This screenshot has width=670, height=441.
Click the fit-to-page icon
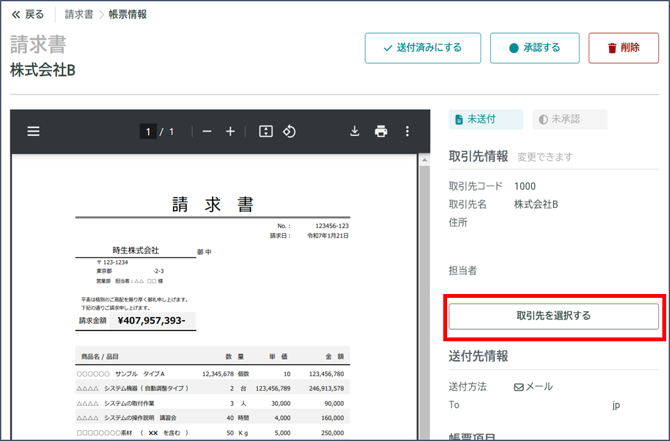[265, 131]
